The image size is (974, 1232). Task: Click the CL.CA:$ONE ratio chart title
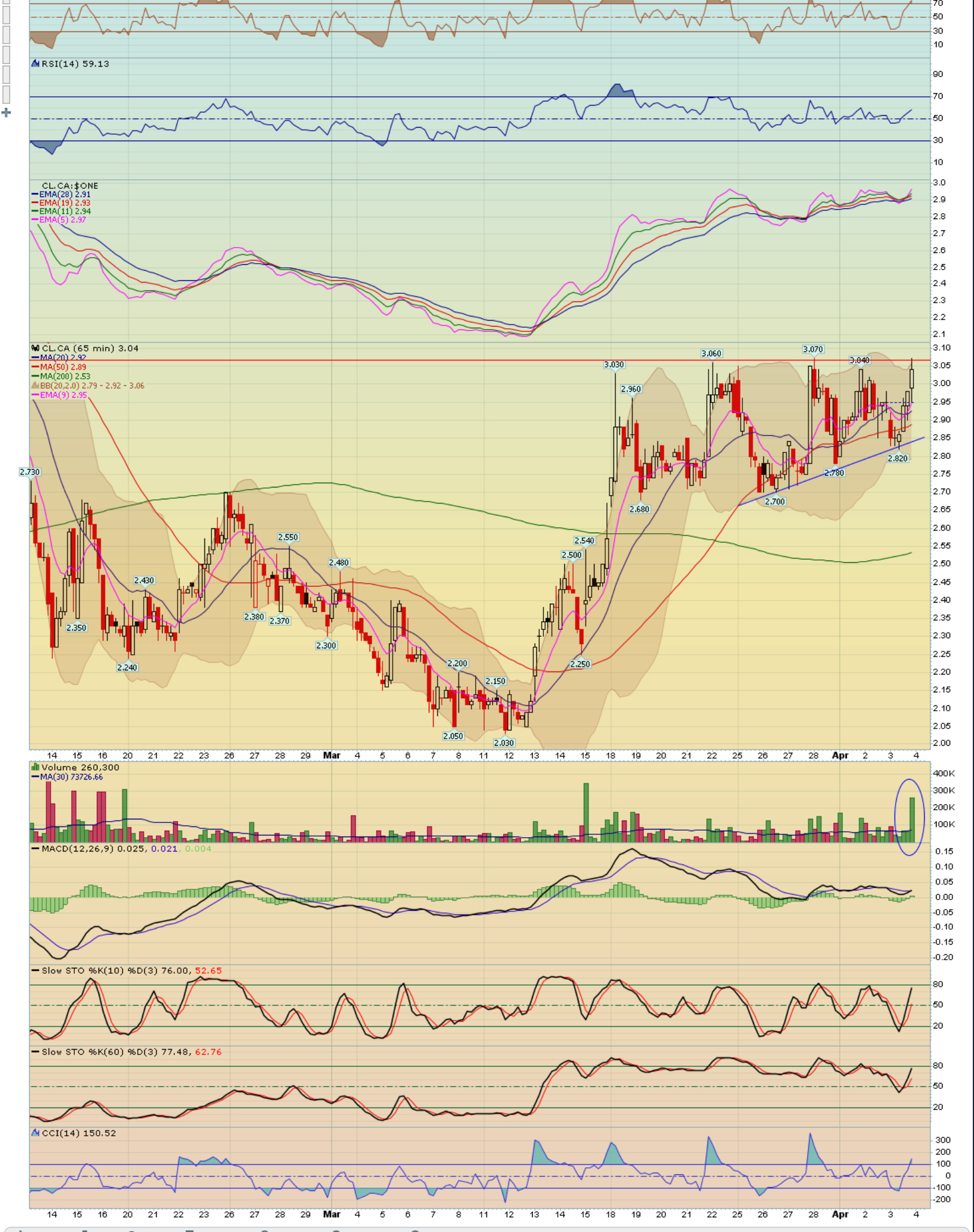click(x=69, y=186)
